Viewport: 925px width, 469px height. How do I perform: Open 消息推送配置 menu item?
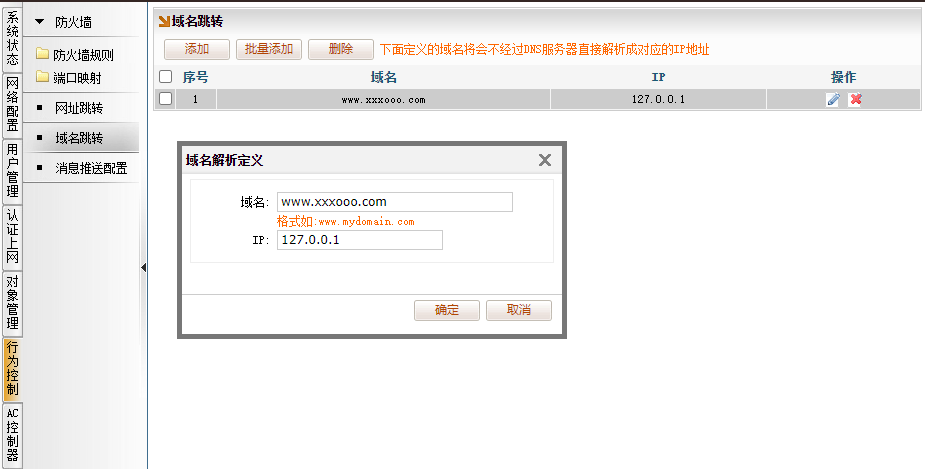[90, 168]
